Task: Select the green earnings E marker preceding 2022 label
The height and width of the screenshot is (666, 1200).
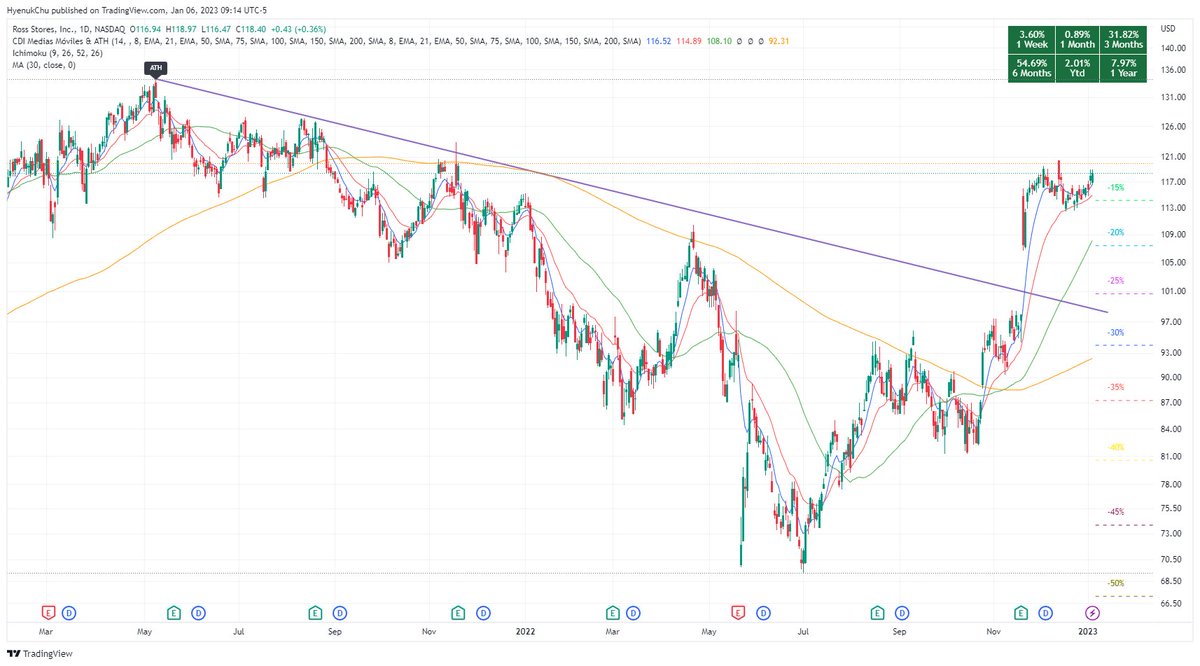Action: 458,612
